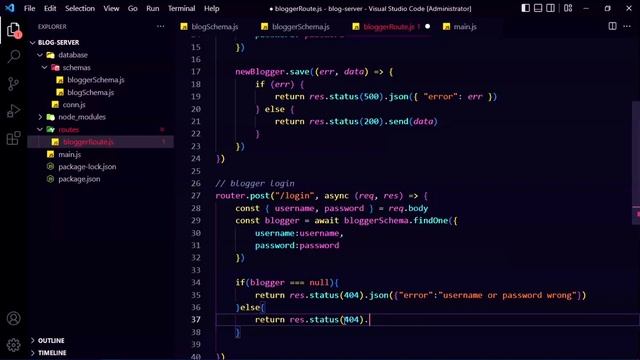The image size is (640, 360).
Task: Select bloggerRoute.js in file tree
Action: pos(88,142)
